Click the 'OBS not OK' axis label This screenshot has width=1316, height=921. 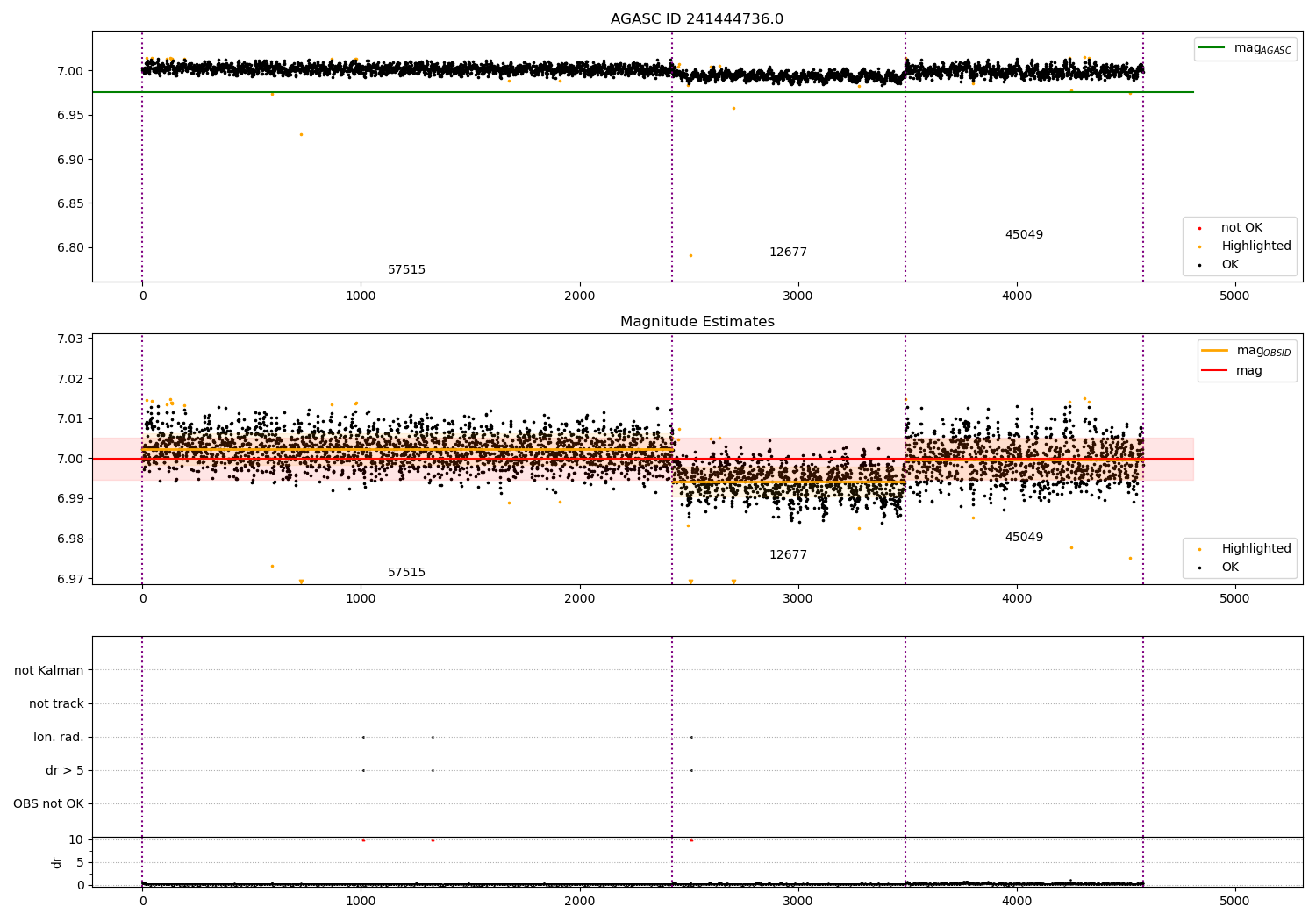click(48, 804)
